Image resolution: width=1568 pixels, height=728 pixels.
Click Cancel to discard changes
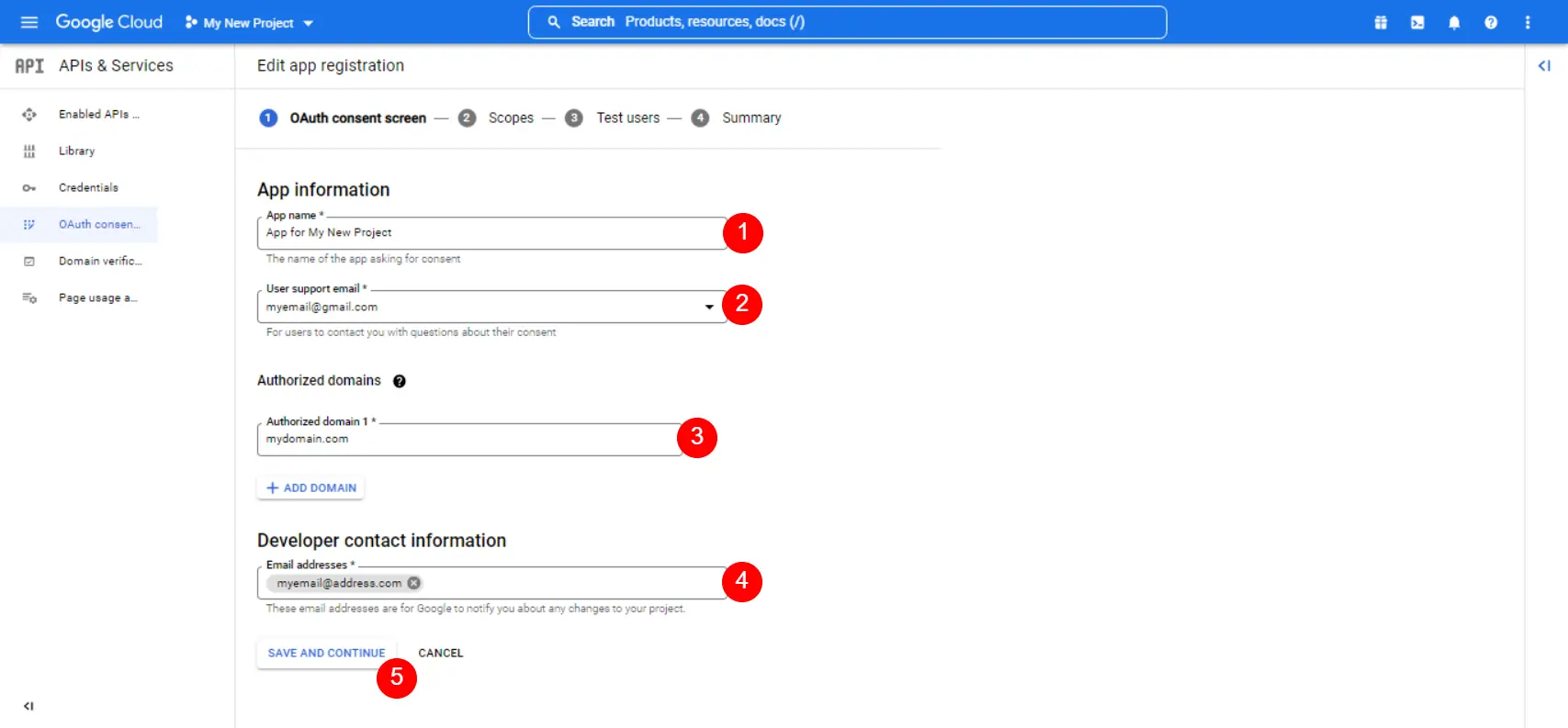point(441,653)
